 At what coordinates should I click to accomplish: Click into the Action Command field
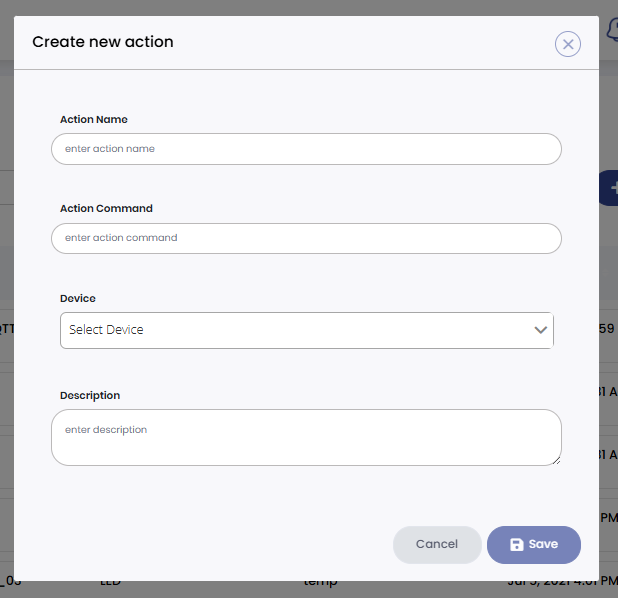(306, 238)
